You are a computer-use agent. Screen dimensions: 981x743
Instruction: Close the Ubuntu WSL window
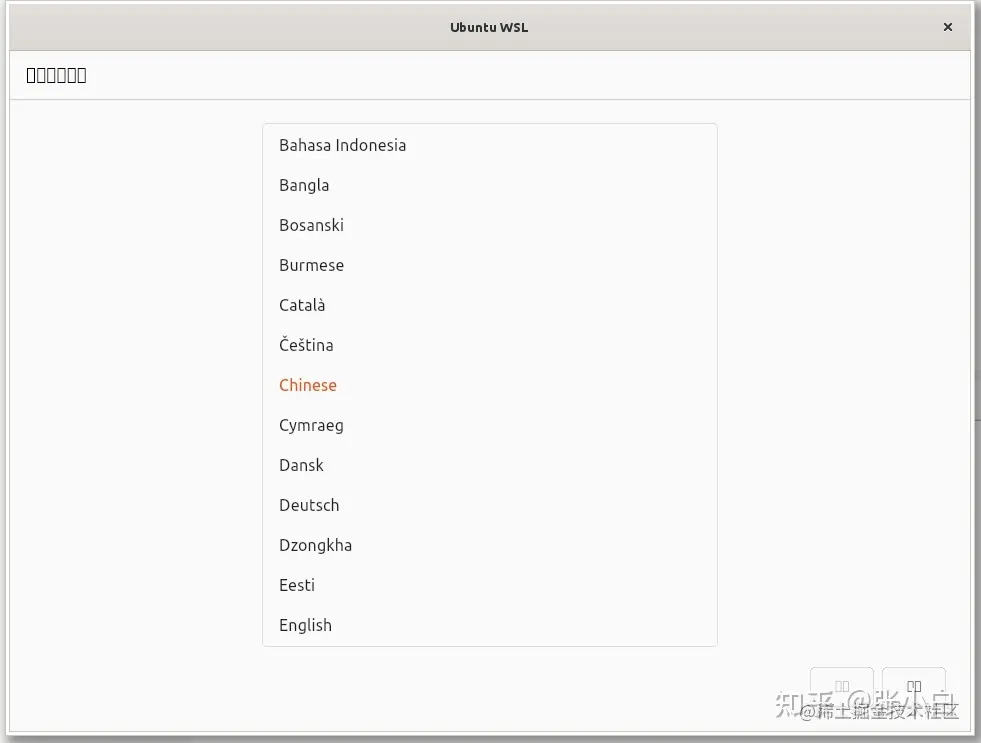[947, 27]
